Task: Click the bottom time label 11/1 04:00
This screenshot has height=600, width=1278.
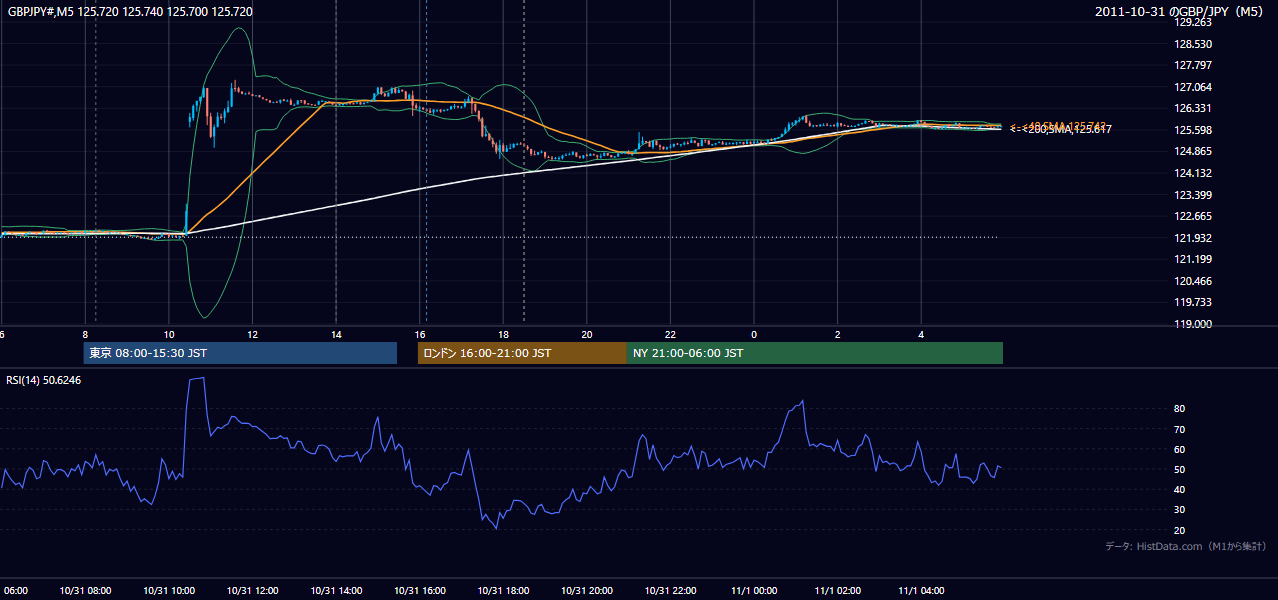Action: coord(921,591)
